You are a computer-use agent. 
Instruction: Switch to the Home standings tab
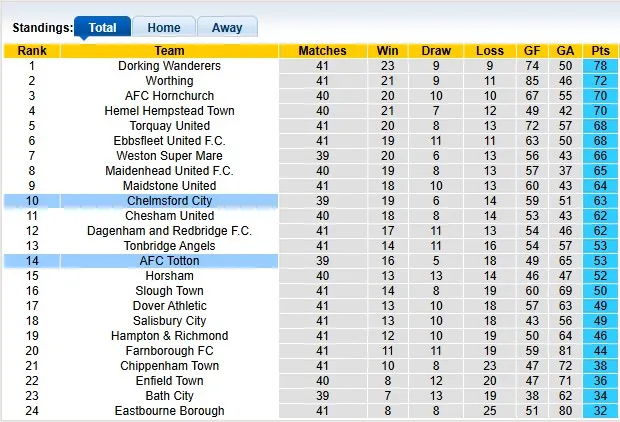click(x=164, y=28)
